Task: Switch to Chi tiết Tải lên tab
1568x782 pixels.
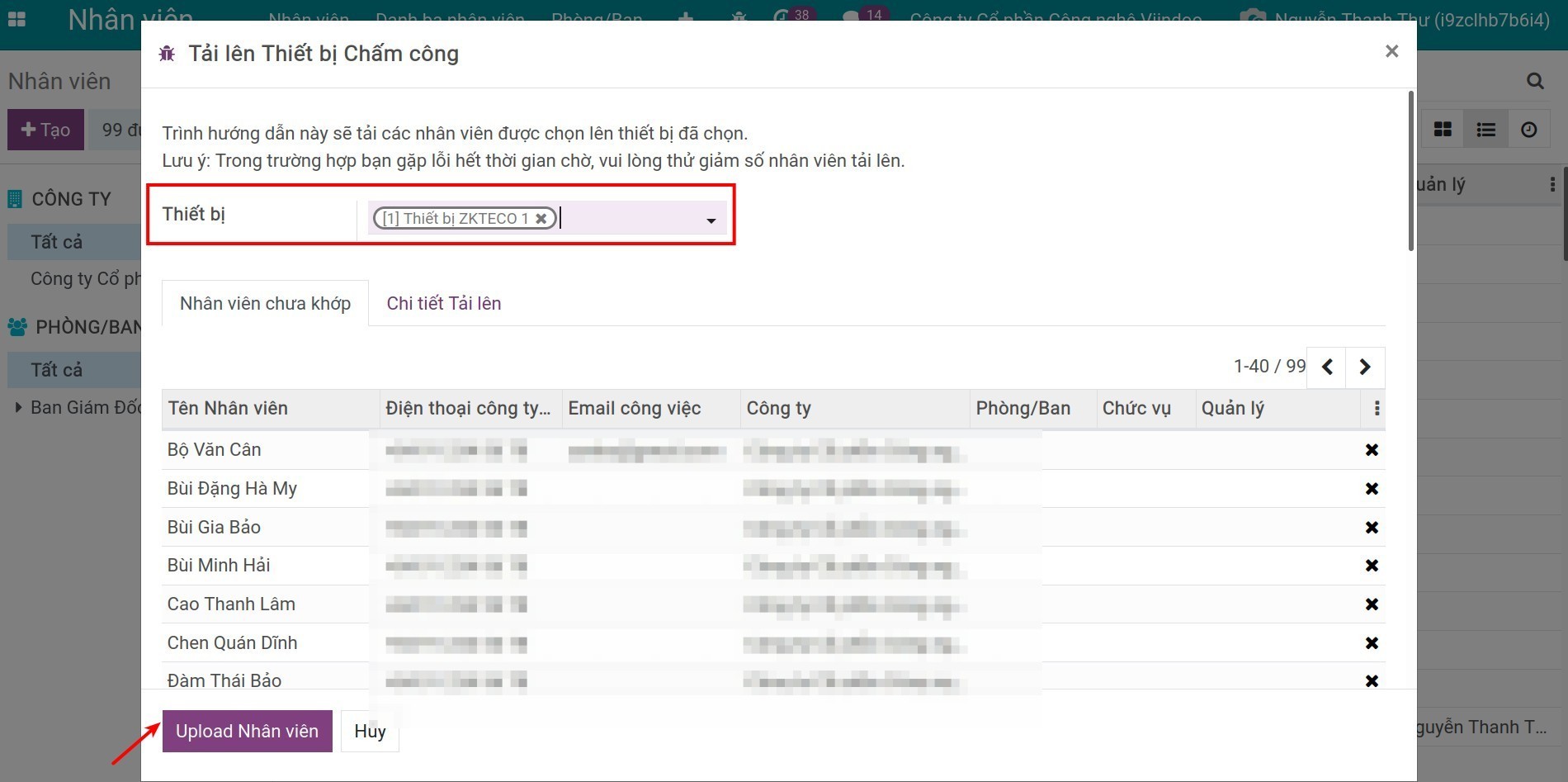Action: point(444,304)
